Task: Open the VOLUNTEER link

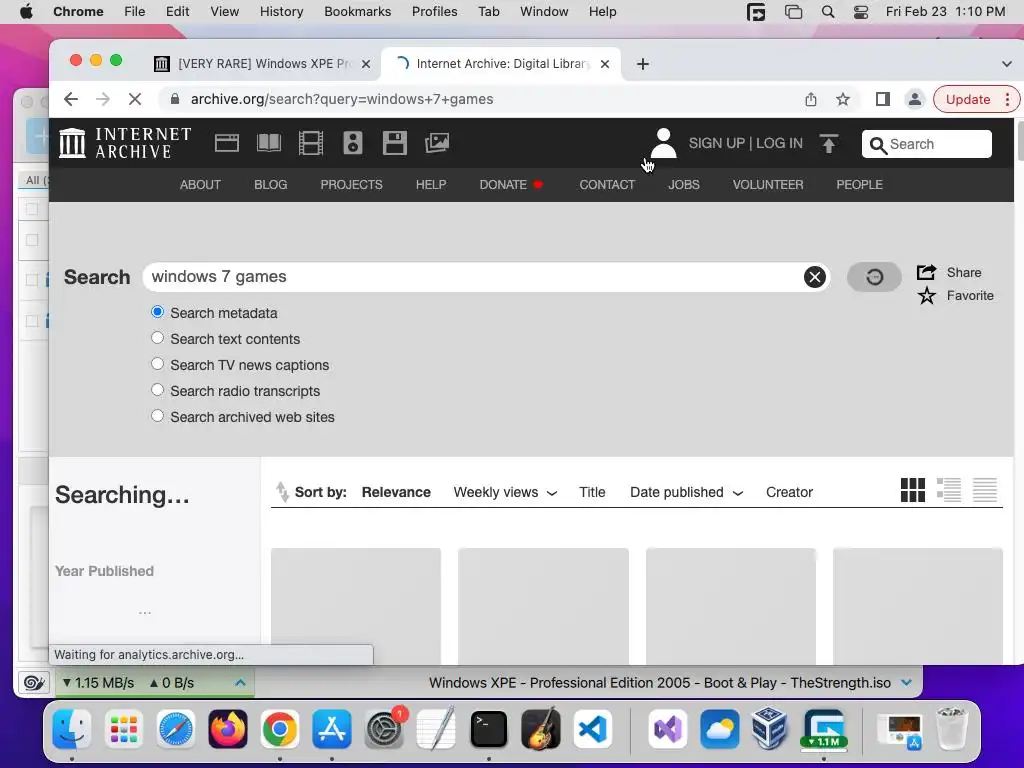Action: [x=768, y=185]
